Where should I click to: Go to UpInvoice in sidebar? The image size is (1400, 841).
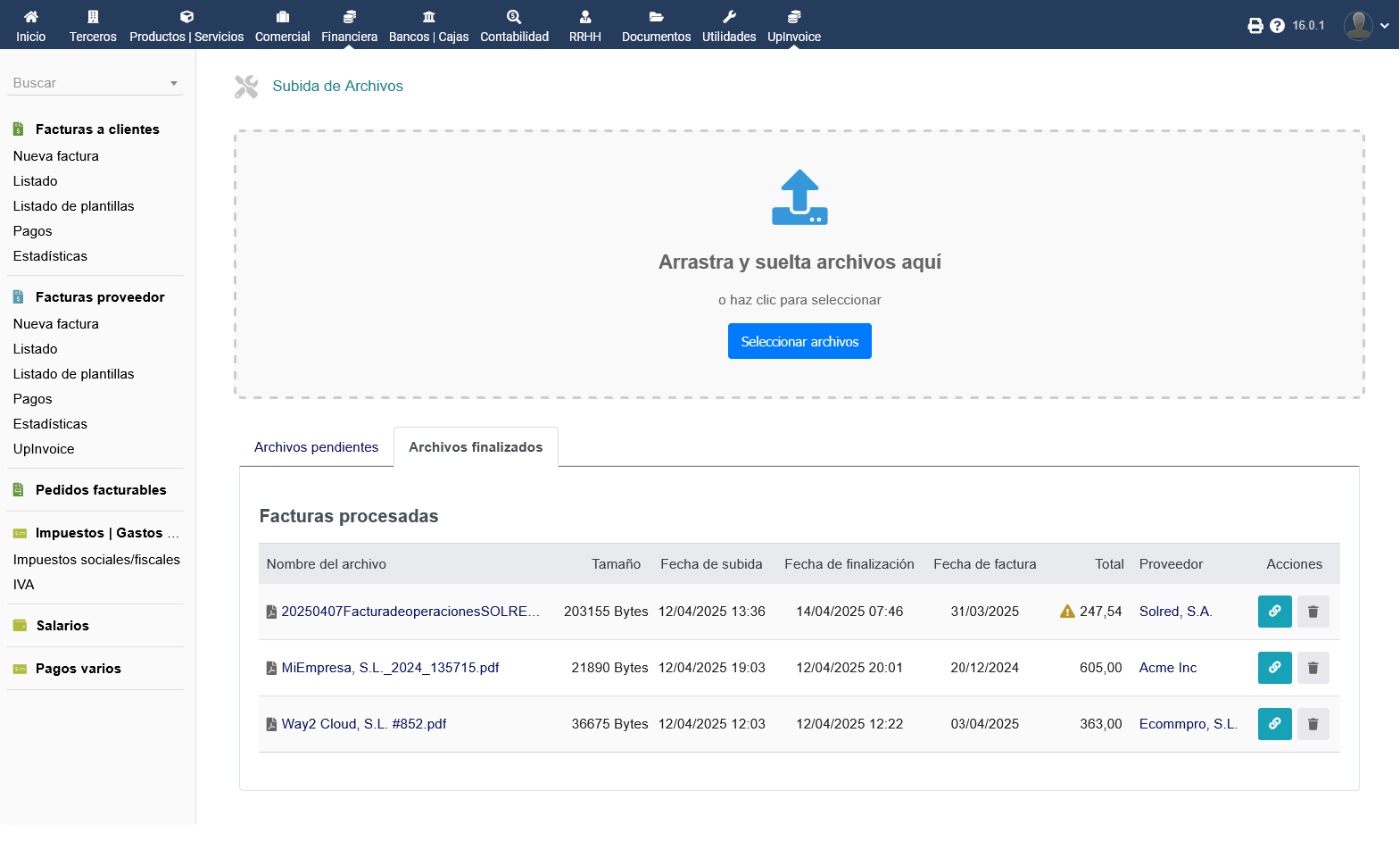pos(44,449)
